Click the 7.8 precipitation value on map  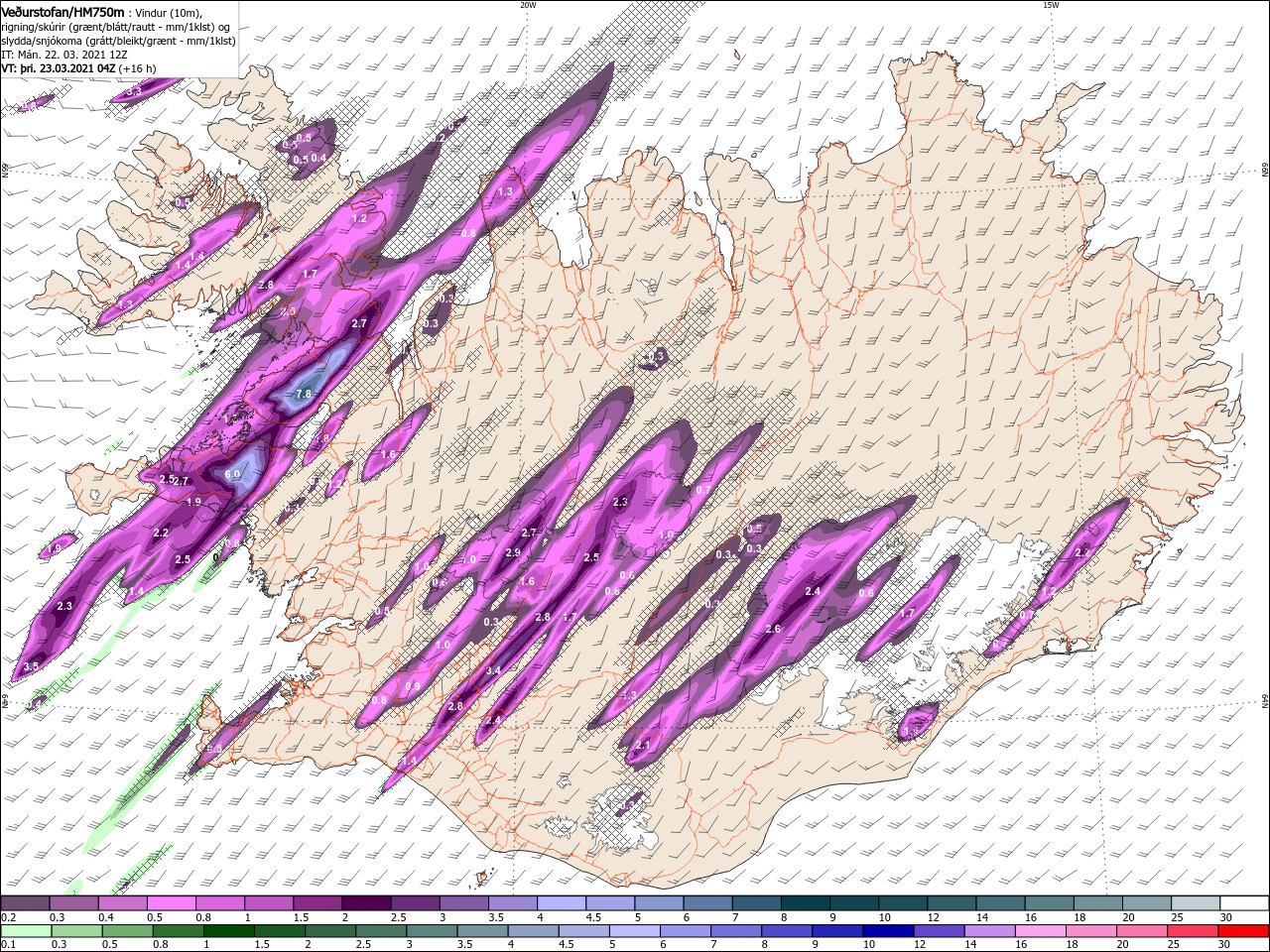coord(305,394)
